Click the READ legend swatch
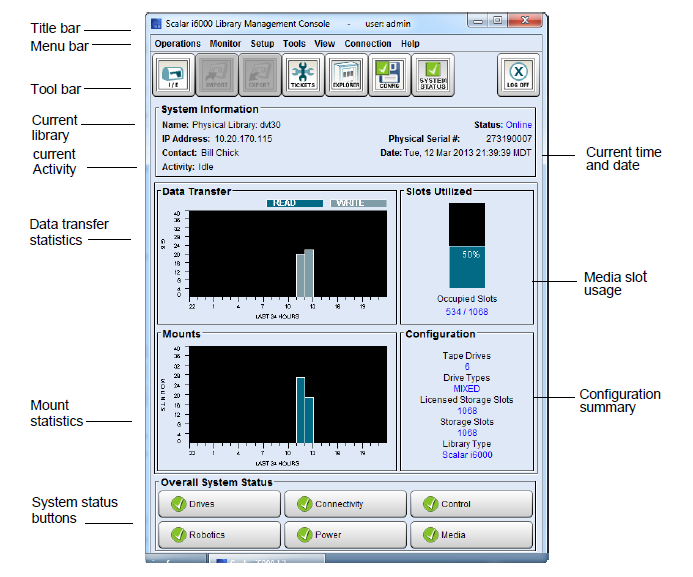 coord(295,203)
